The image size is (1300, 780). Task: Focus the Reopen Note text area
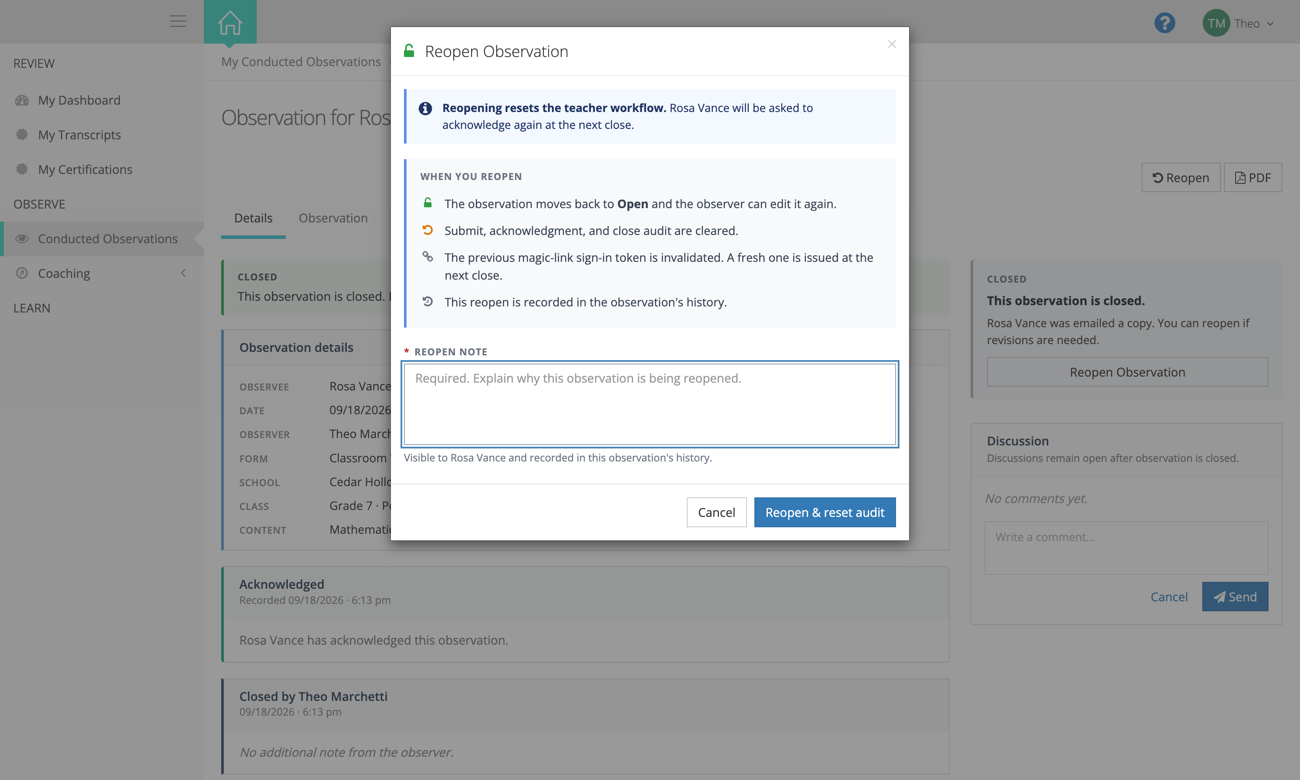(x=650, y=404)
